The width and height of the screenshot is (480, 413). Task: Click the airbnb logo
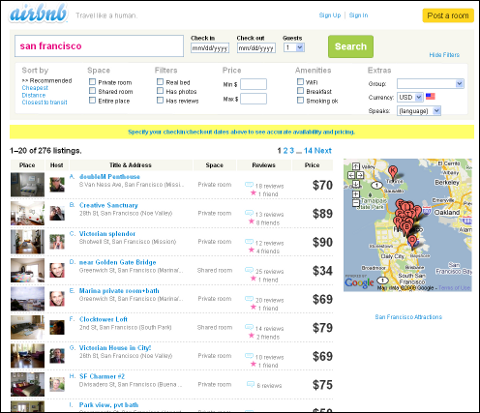pos(38,14)
